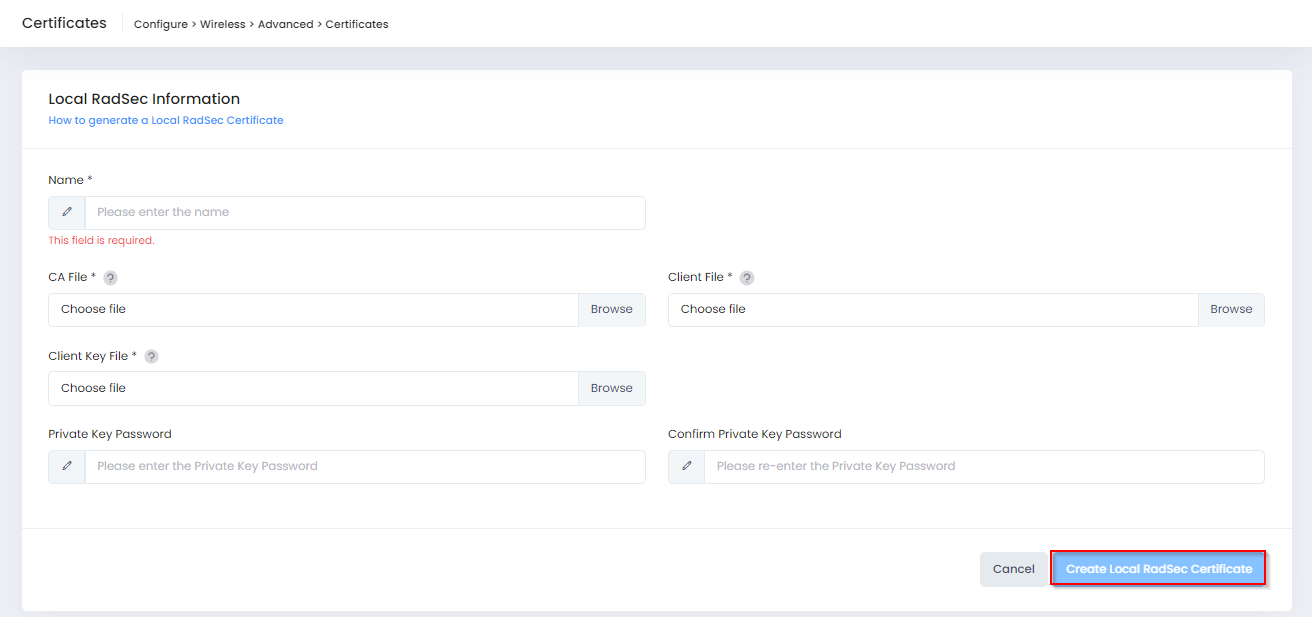This screenshot has width=1312, height=617.
Task: Browse for the Client Key File
Action: (x=611, y=389)
